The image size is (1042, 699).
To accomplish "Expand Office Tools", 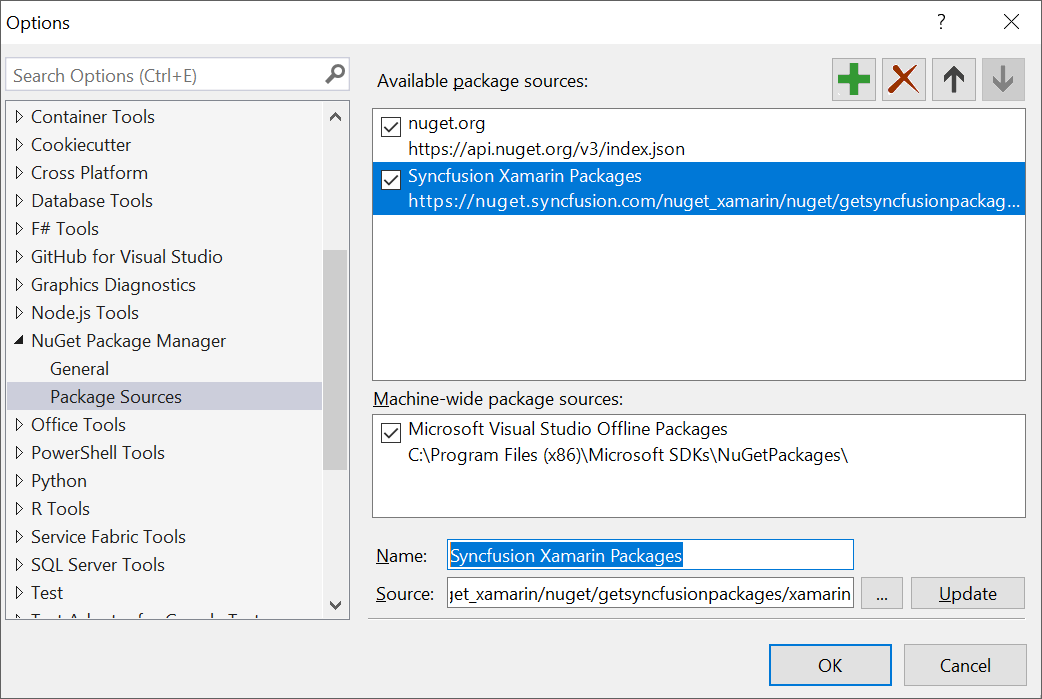I will coord(21,424).
